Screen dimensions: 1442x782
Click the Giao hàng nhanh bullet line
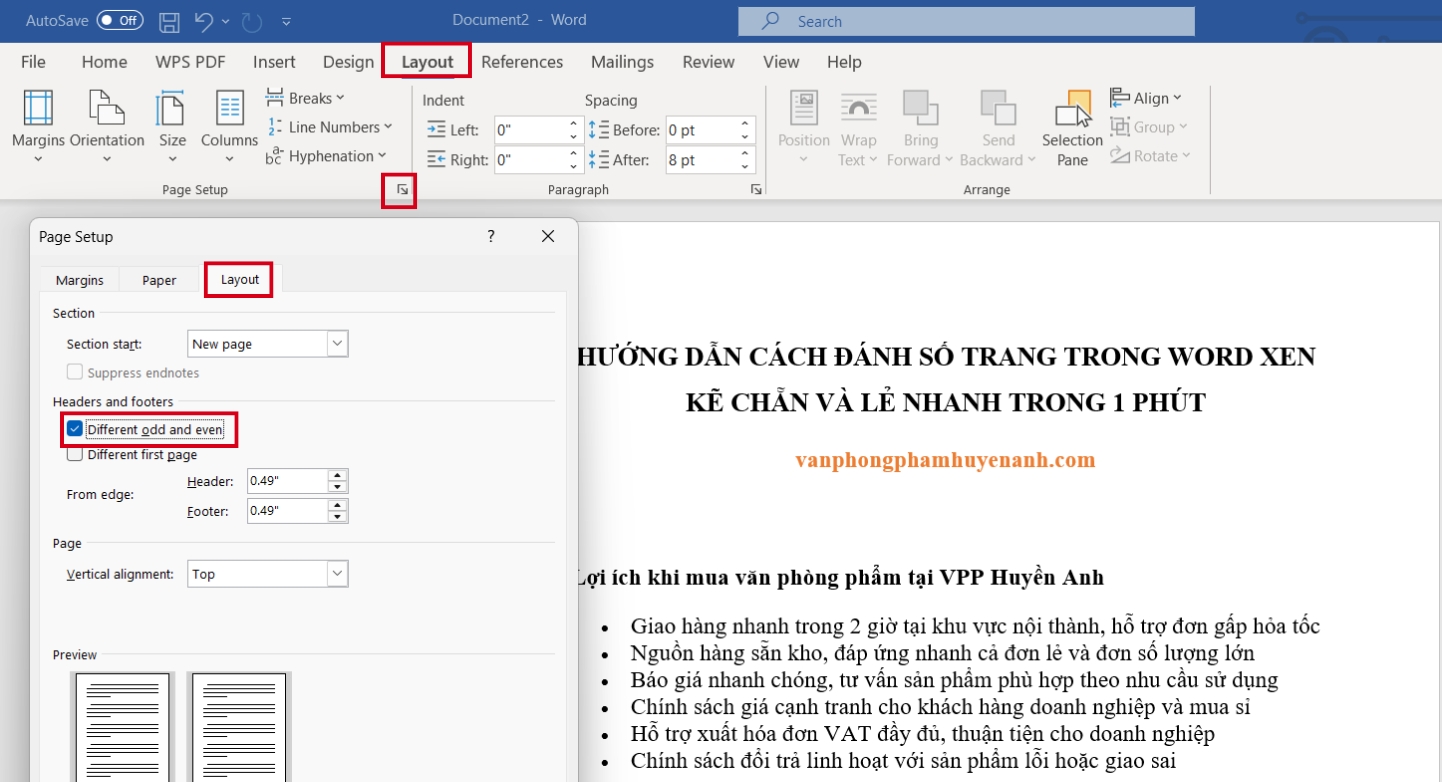pyautogui.click(x=975, y=627)
